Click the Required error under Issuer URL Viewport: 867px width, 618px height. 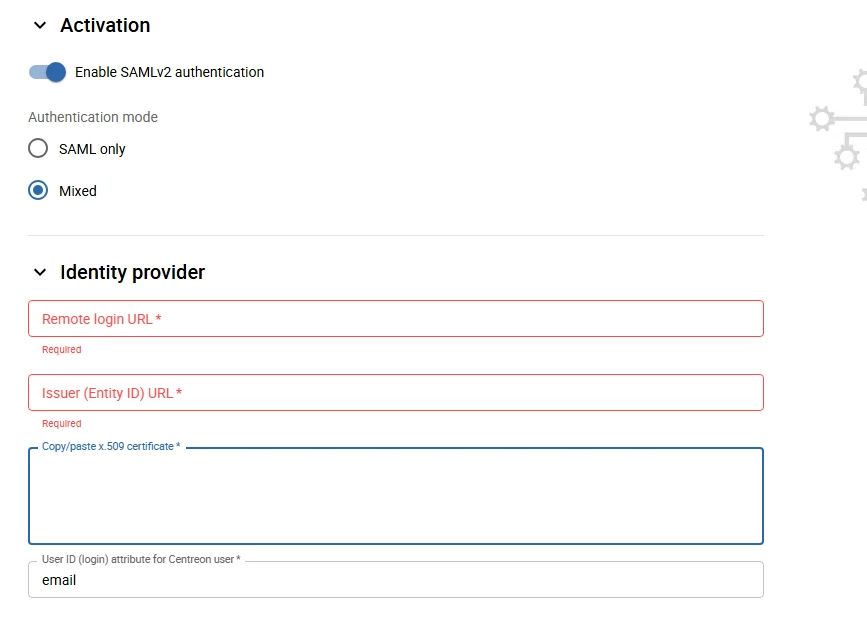coord(61,424)
